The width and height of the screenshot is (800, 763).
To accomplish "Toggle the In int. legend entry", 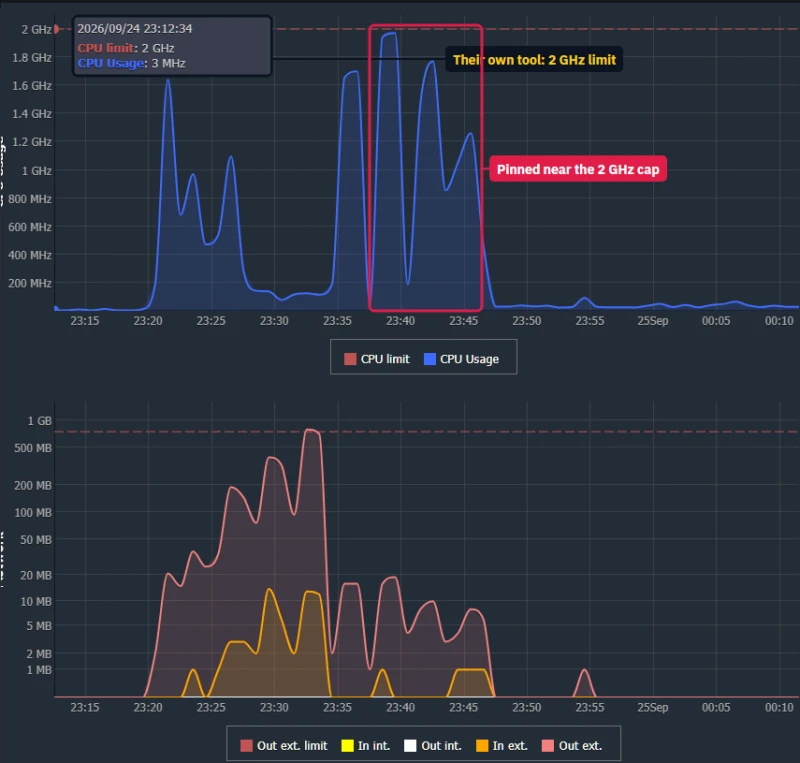I will tap(366, 746).
